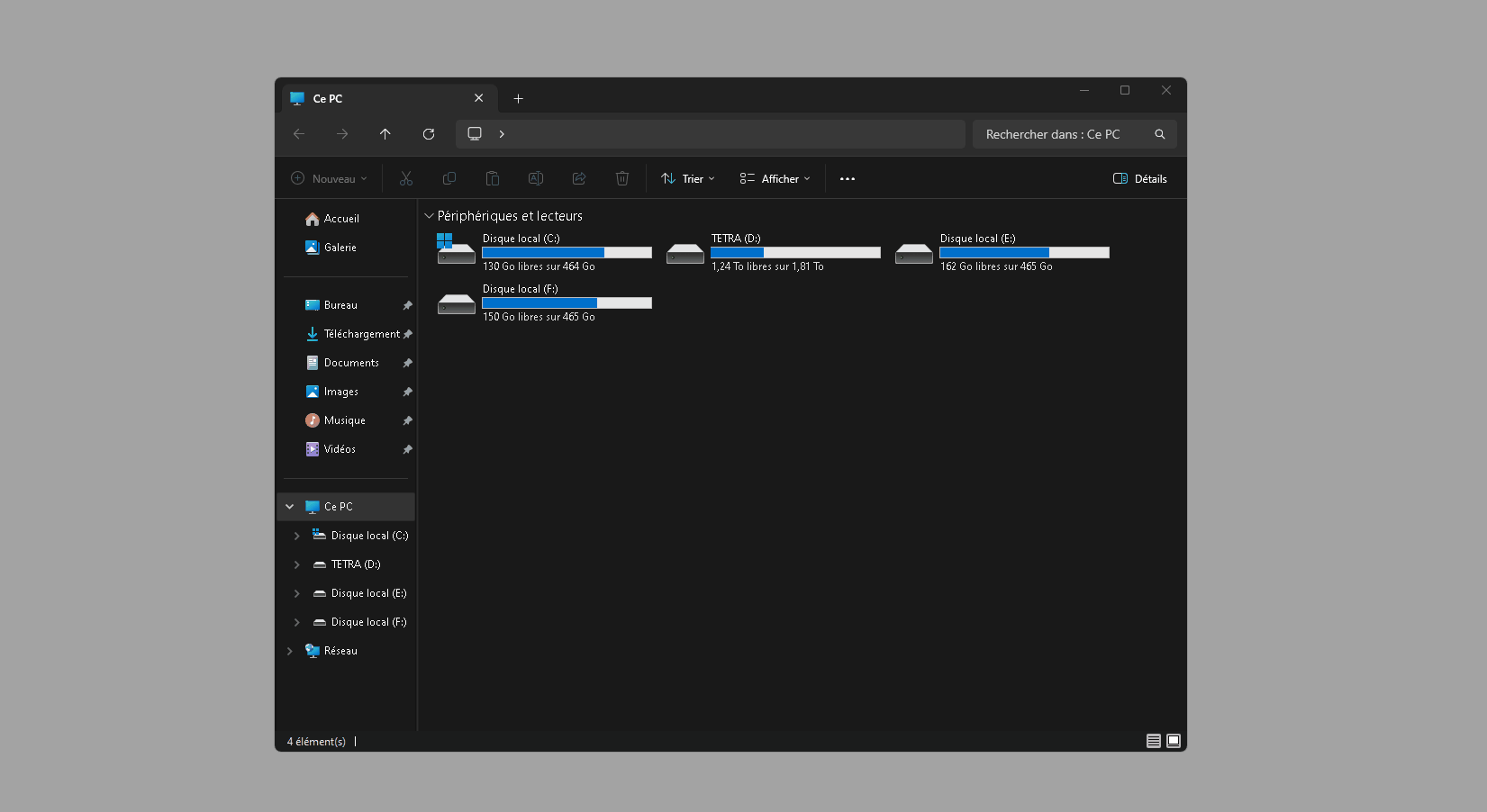Screen dimensions: 1487x812
Task: Select the Ce PC tab
Action: [389, 98]
